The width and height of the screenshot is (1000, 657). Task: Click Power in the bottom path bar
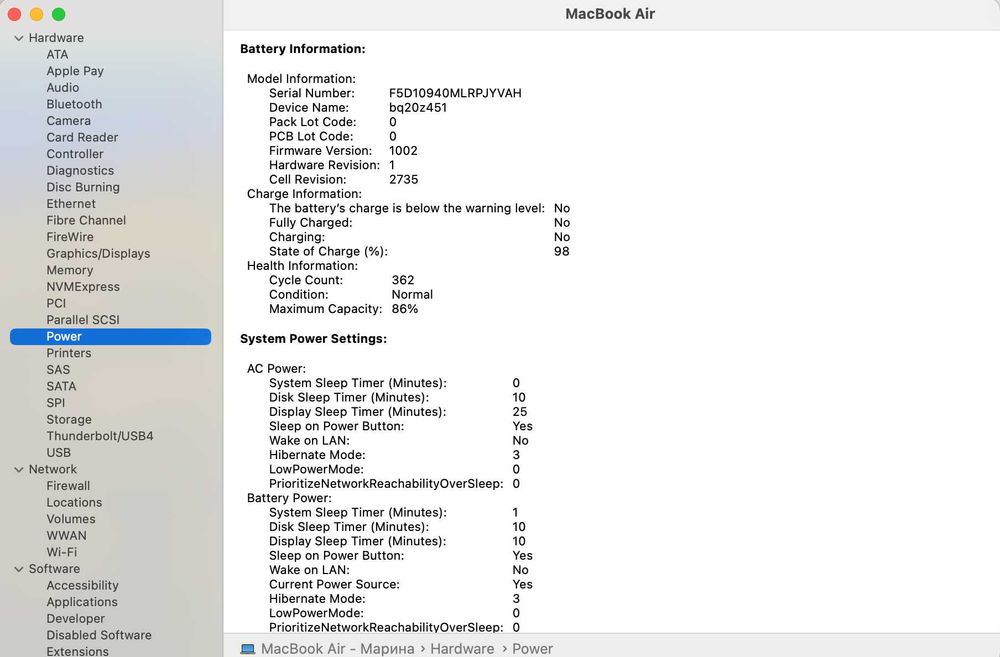click(x=532, y=649)
